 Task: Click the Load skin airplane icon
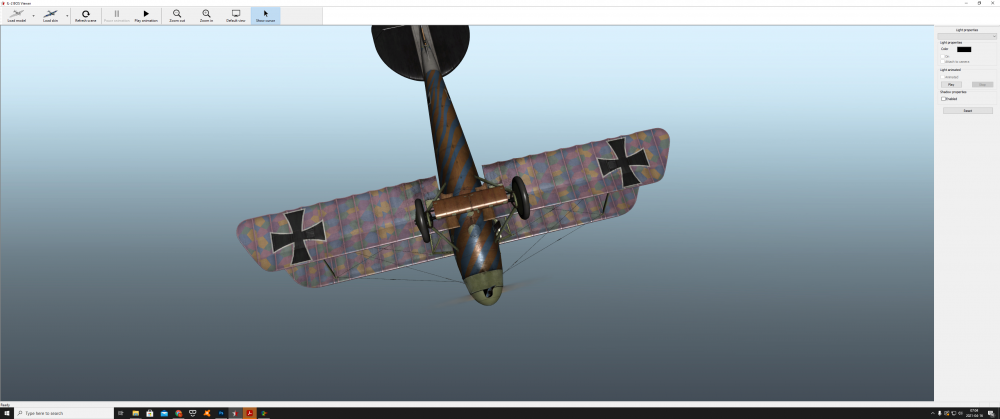tap(50, 14)
